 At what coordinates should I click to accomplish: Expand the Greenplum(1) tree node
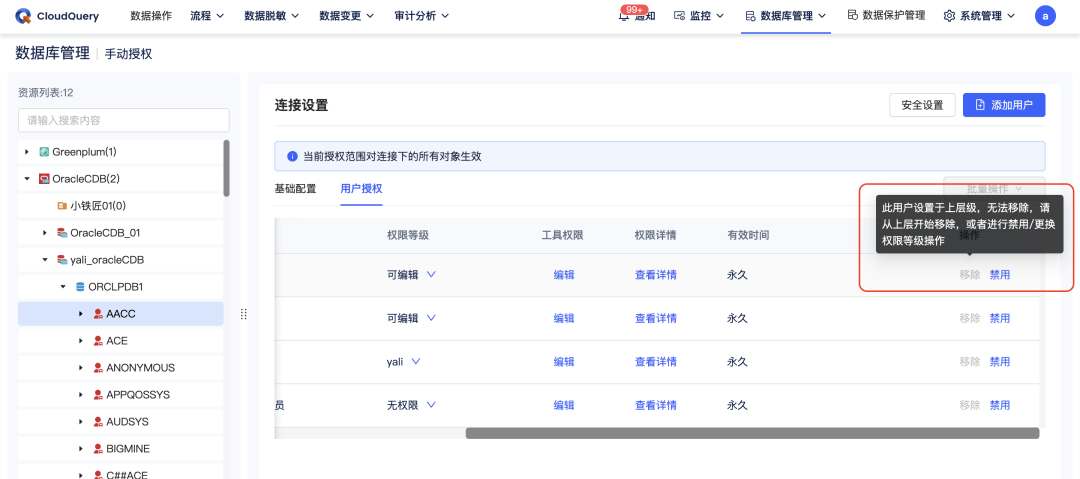(x=27, y=152)
